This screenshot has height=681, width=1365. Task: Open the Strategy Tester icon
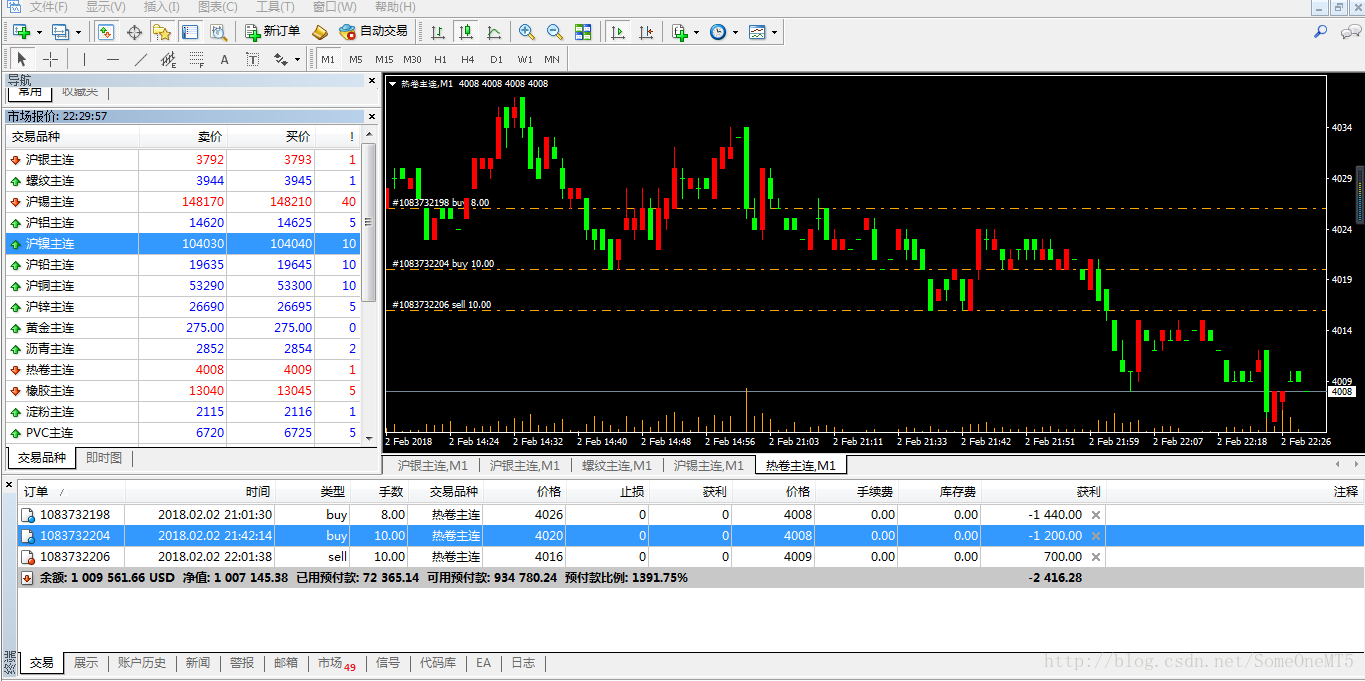point(218,32)
